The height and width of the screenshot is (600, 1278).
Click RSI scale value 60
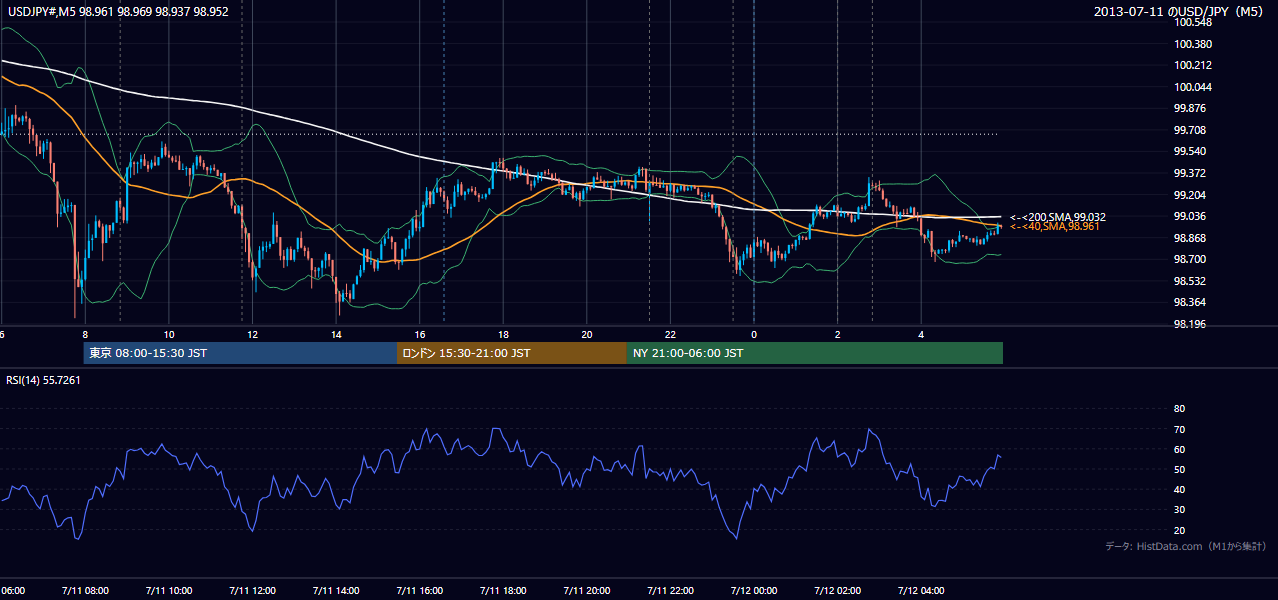point(1179,449)
